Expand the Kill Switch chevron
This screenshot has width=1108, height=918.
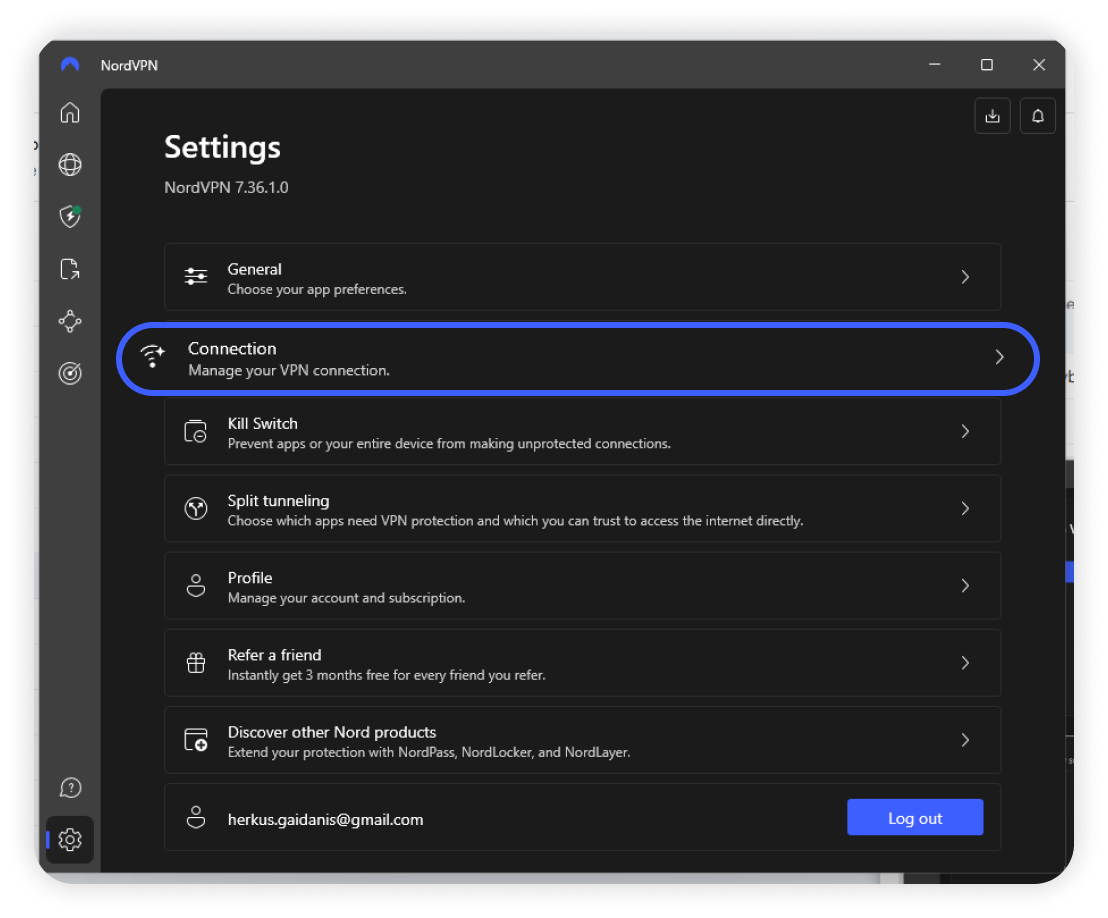[x=965, y=431]
